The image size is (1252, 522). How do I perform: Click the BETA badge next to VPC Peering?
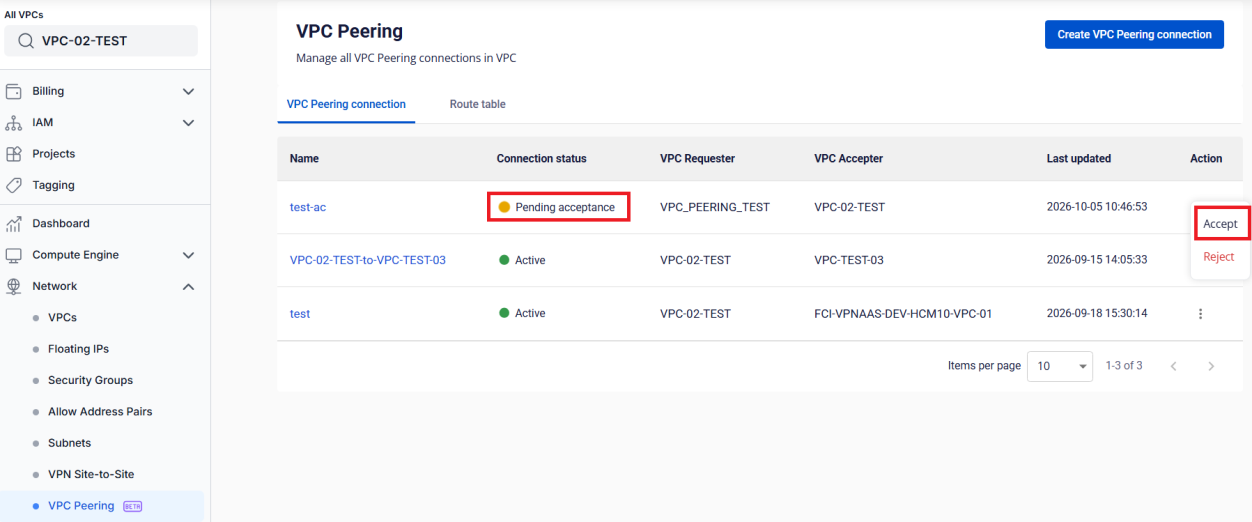(x=132, y=506)
